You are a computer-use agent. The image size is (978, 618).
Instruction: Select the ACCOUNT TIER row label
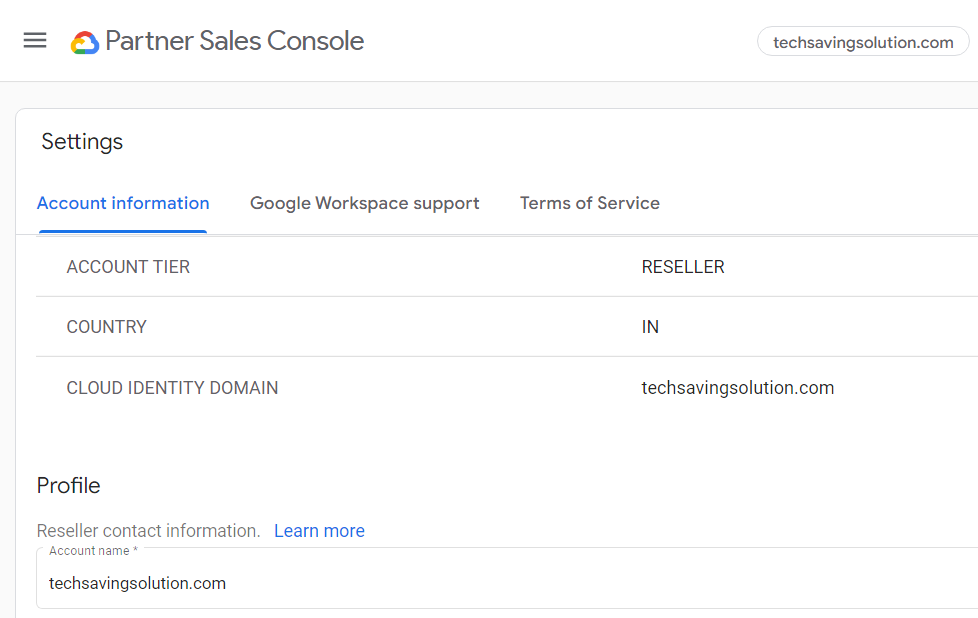pyautogui.click(x=128, y=267)
